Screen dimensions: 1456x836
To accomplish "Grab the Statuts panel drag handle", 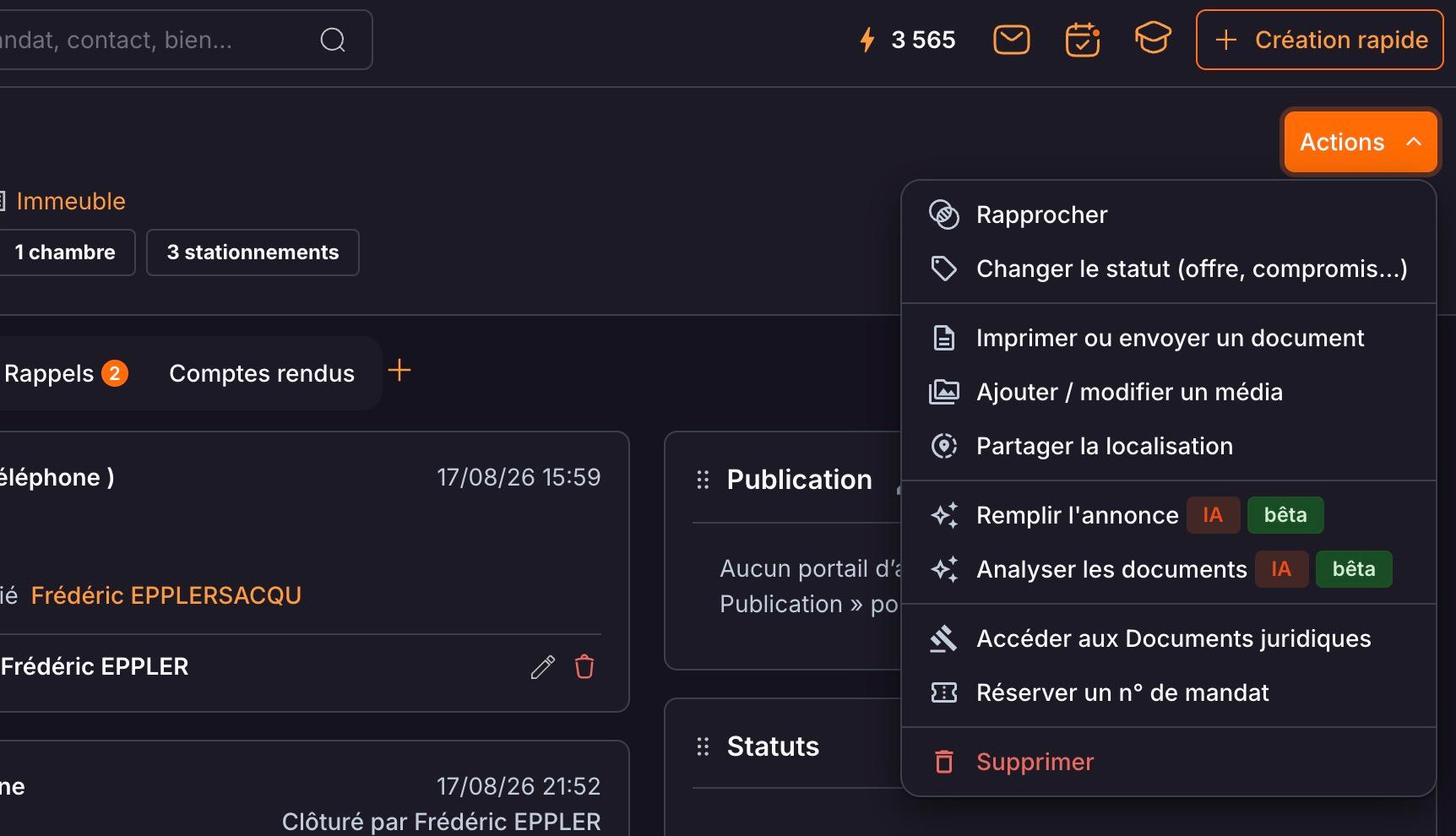I will pos(703,746).
